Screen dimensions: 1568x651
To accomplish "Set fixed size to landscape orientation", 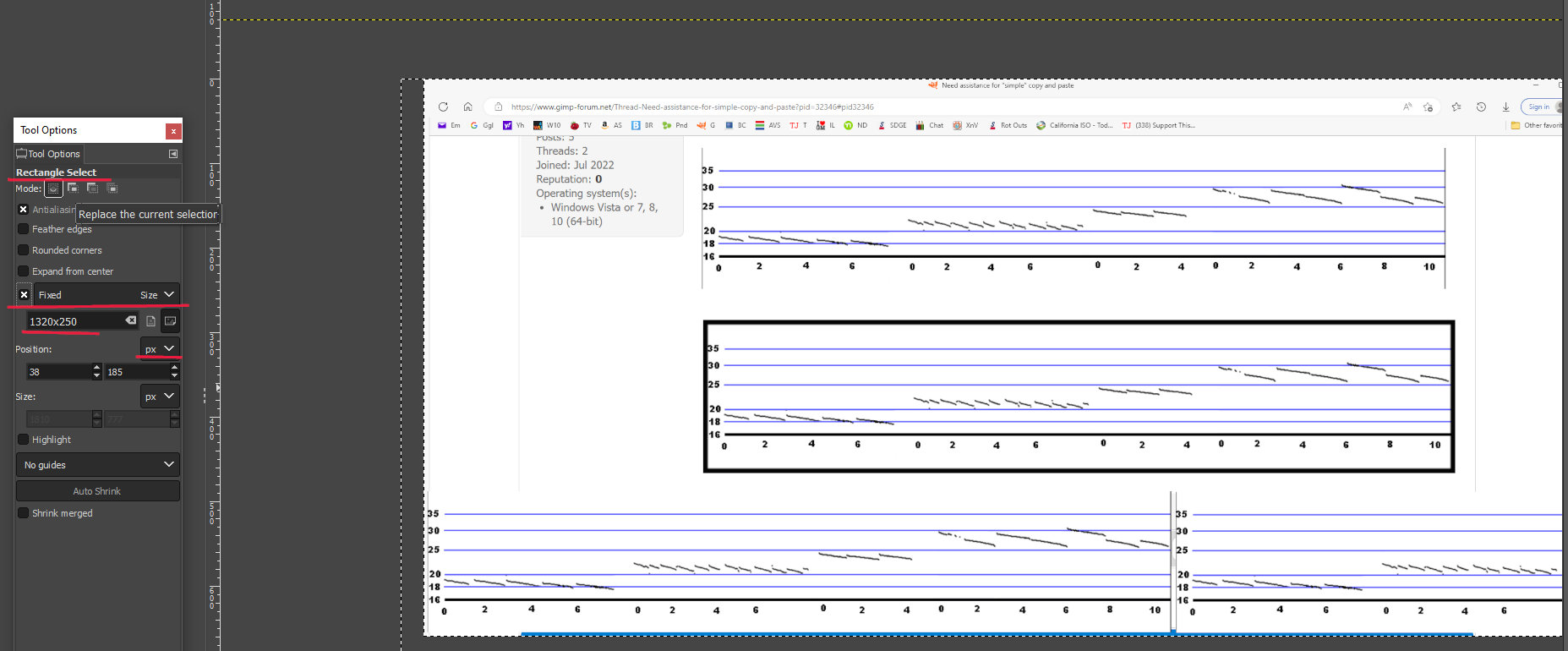I will tap(170, 321).
